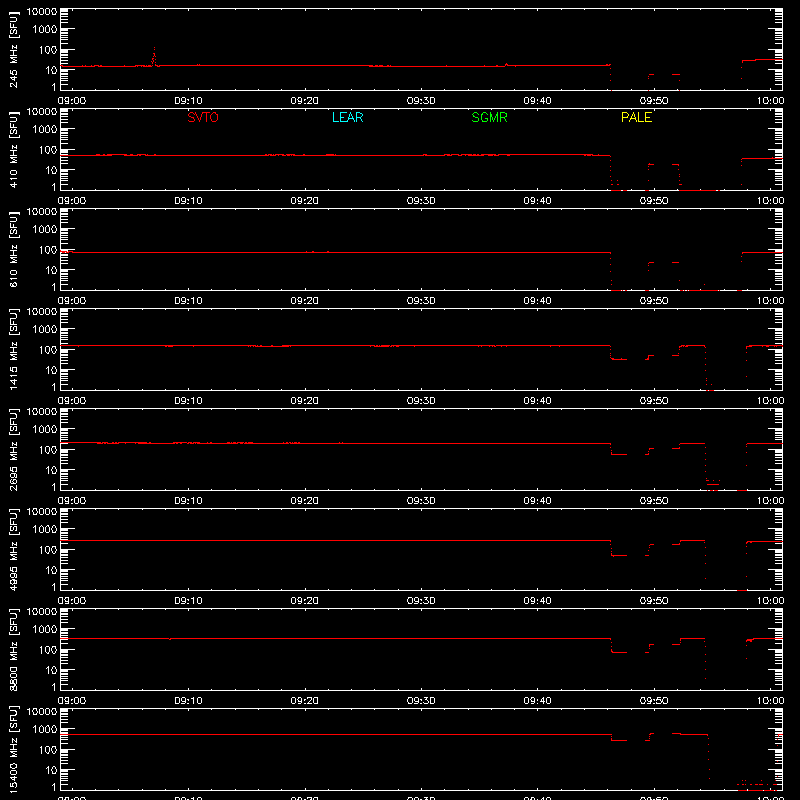The height and width of the screenshot is (800, 800).
Task: Click the 100 y-axis label of 4995 MHz plot
Action: [x=48, y=550]
